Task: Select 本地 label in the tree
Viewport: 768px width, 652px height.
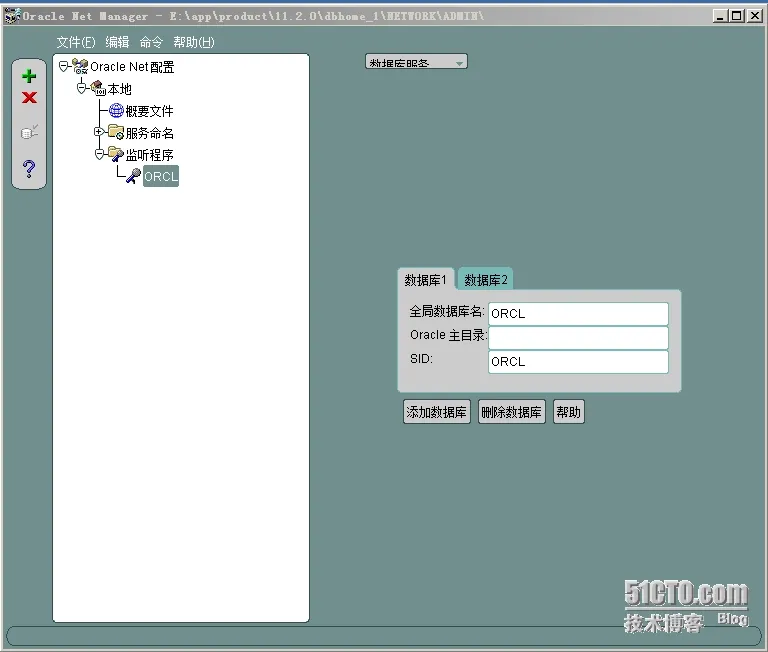Action: (x=120, y=89)
